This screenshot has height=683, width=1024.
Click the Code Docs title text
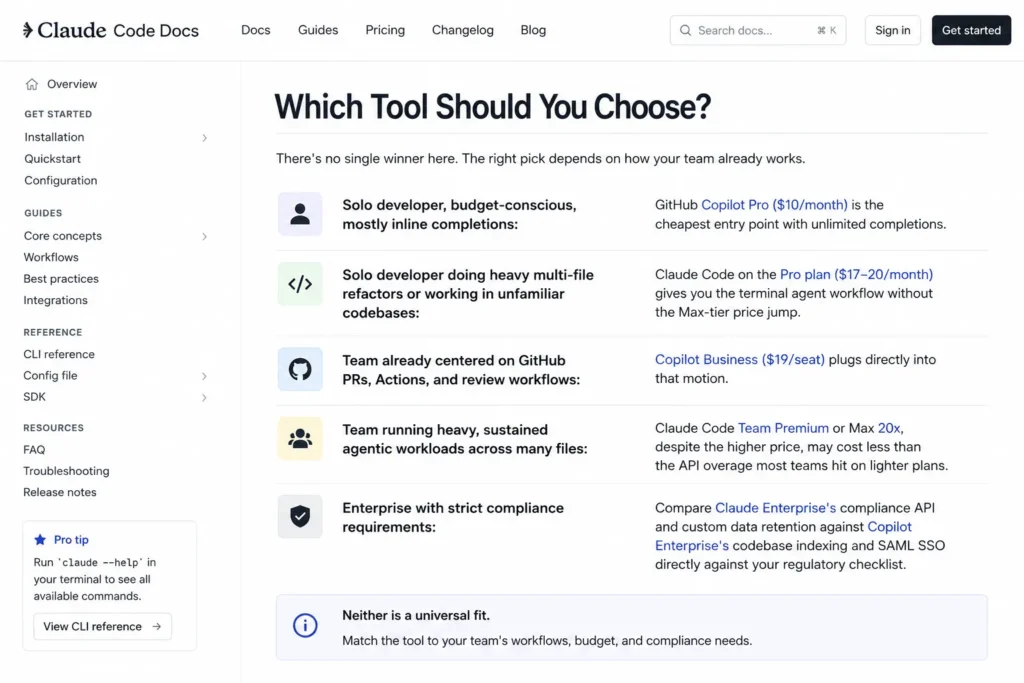click(x=155, y=31)
